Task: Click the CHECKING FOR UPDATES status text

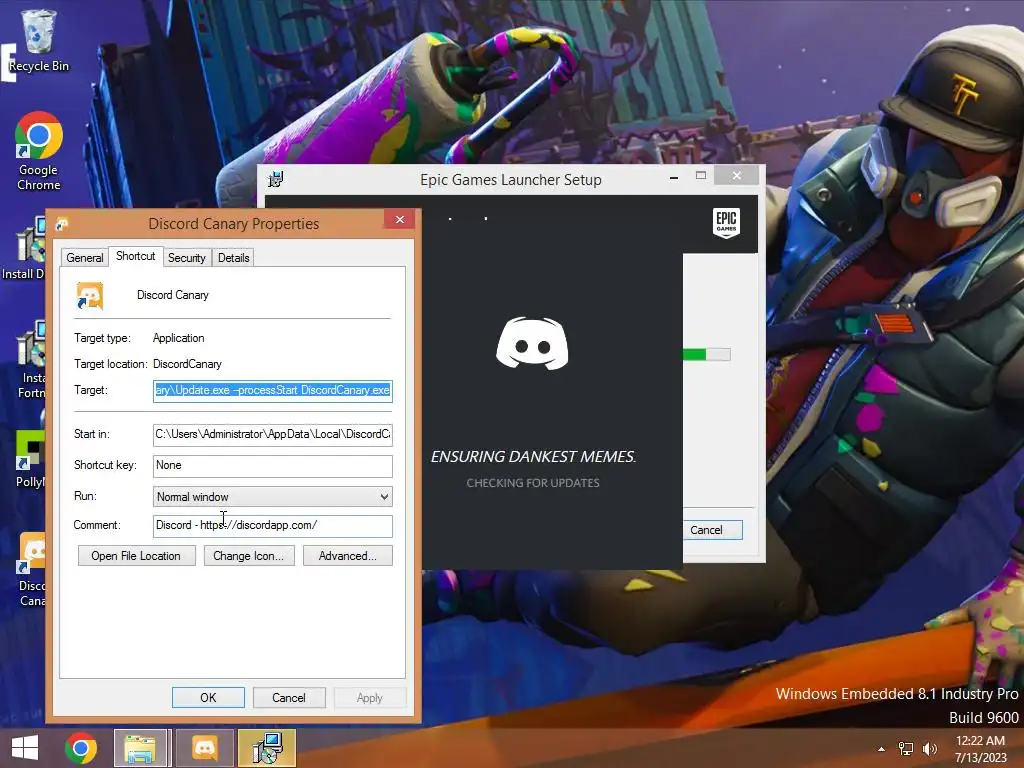Action: pyautogui.click(x=533, y=483)
